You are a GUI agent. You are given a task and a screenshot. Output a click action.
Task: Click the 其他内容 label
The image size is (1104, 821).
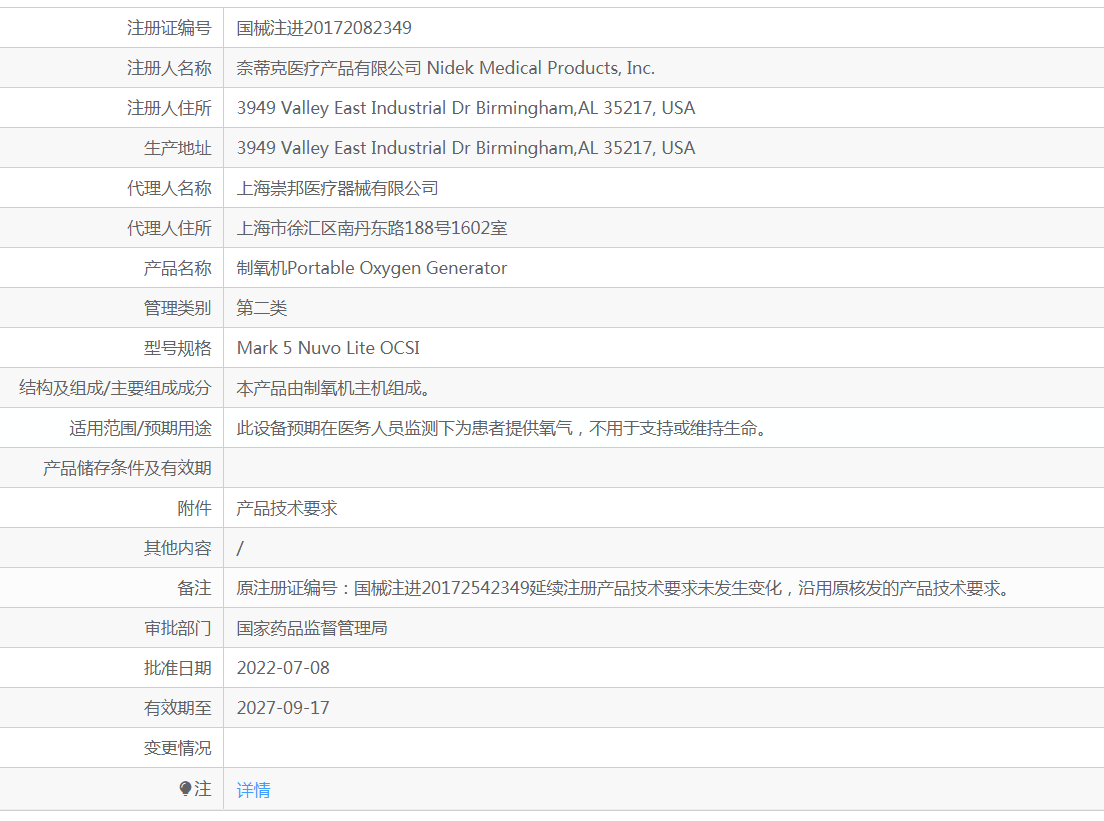point(177,548)
